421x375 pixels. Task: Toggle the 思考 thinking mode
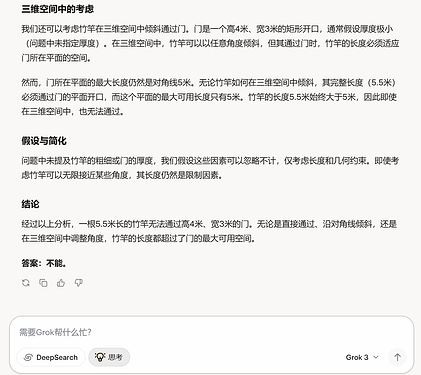(x=109, y=357)
